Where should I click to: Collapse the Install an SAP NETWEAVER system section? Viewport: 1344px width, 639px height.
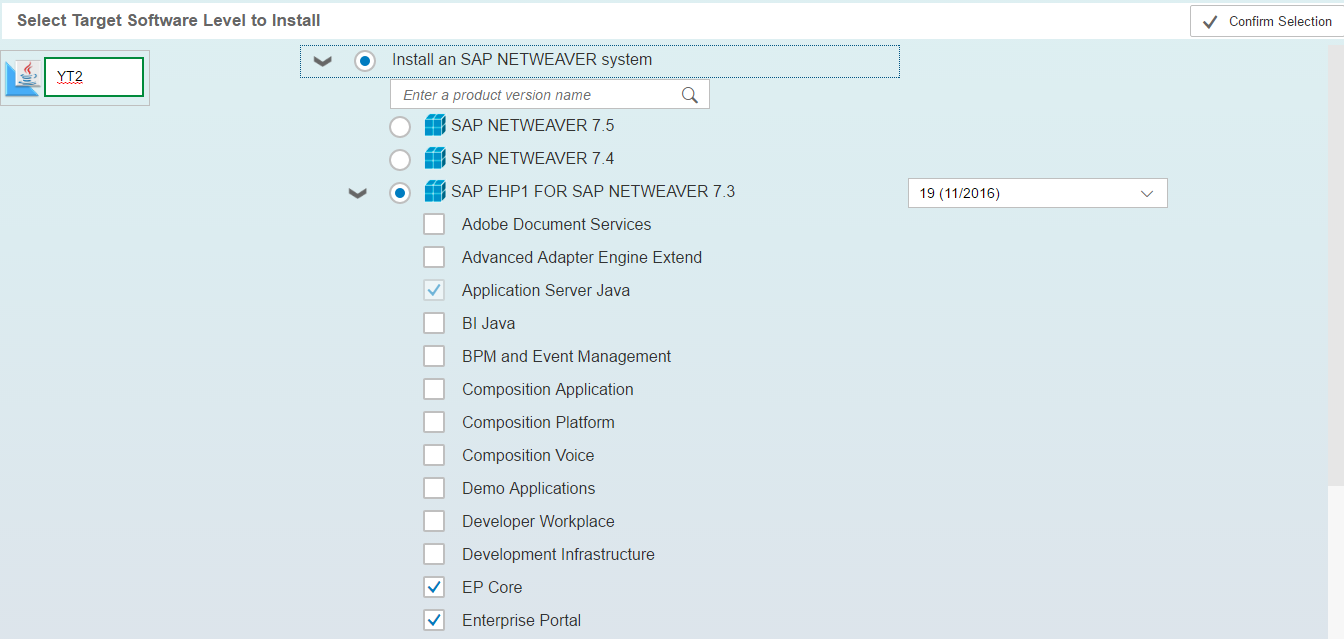322,61
